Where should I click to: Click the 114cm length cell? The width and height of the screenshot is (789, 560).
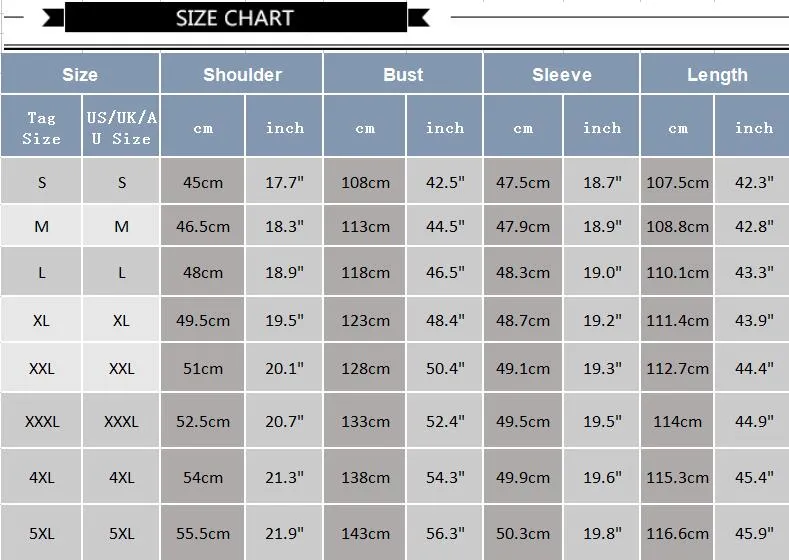point(677,421)
